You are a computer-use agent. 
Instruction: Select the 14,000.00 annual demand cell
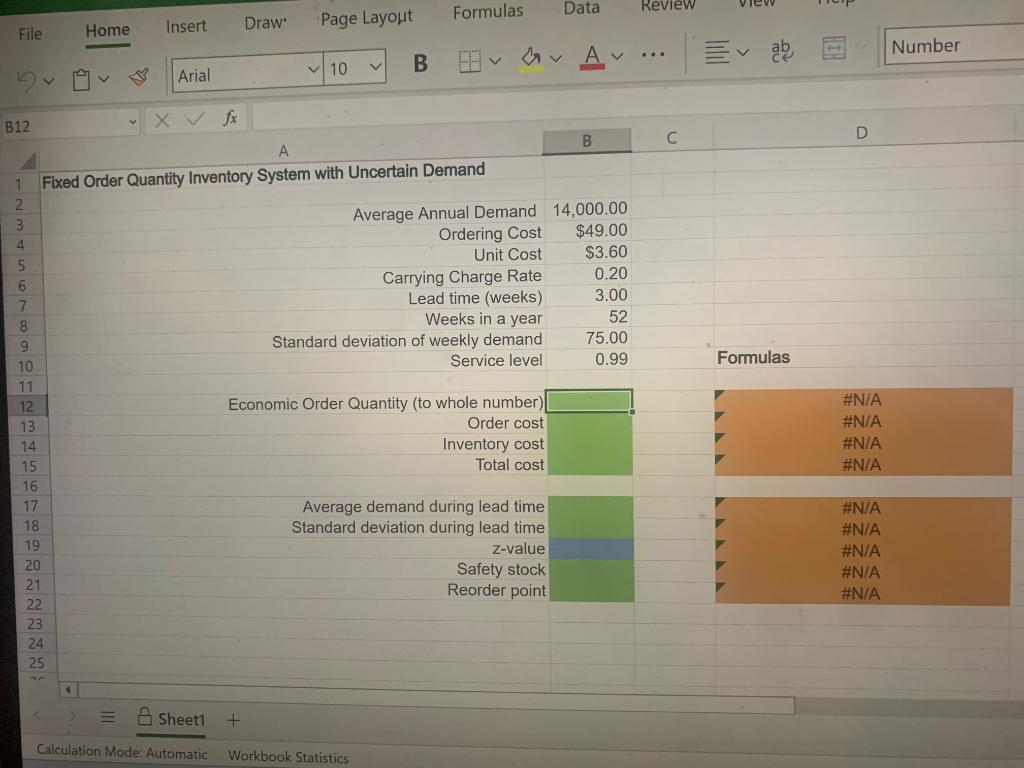[588, 209]
